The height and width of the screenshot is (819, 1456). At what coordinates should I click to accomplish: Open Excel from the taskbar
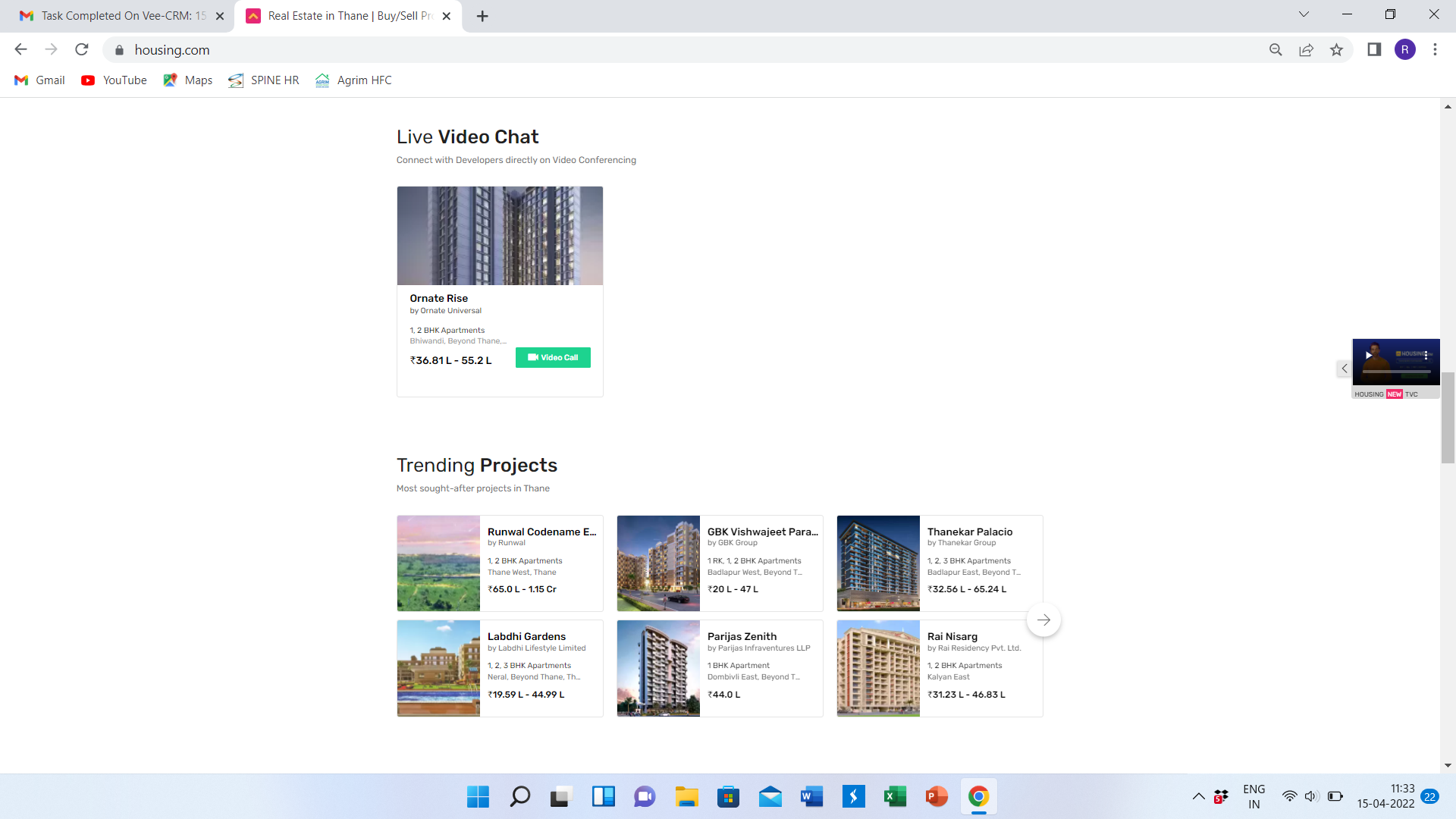tap(895, 797)
